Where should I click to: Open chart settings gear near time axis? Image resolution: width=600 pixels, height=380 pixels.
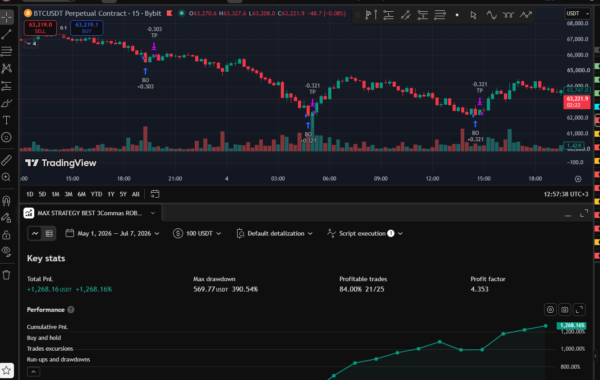(x=578, y=179)
